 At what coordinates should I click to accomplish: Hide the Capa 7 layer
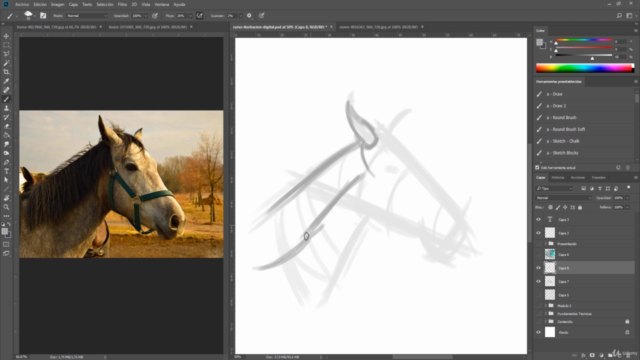tap(538, 282)
